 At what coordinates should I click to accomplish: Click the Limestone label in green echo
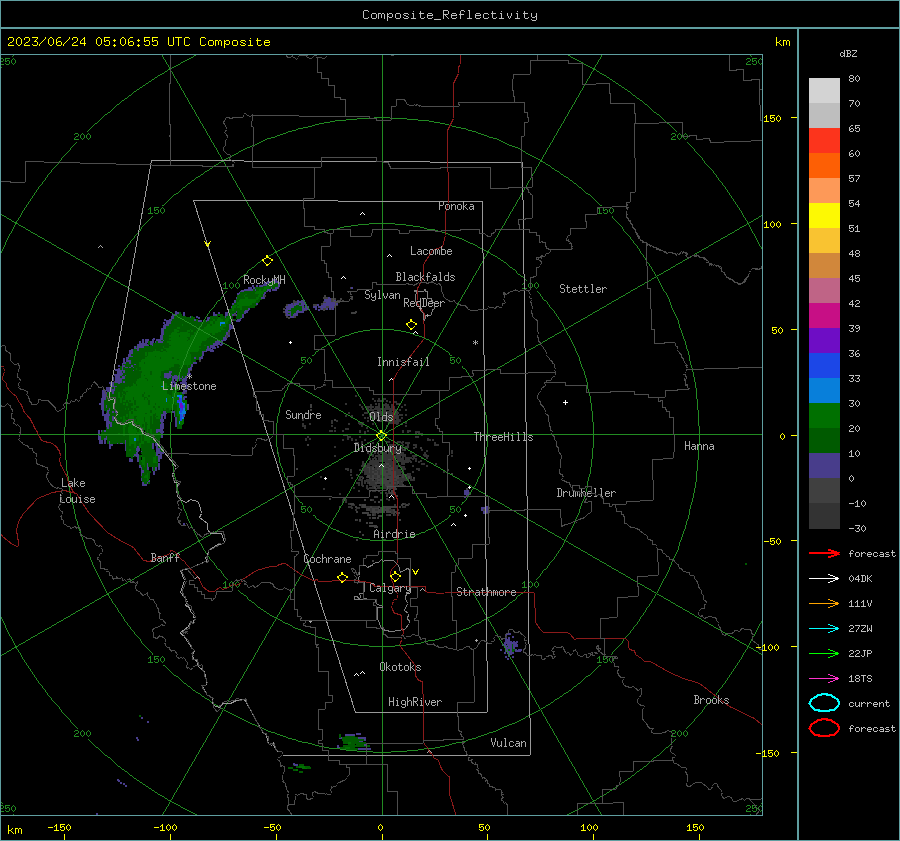click(189, 386)
